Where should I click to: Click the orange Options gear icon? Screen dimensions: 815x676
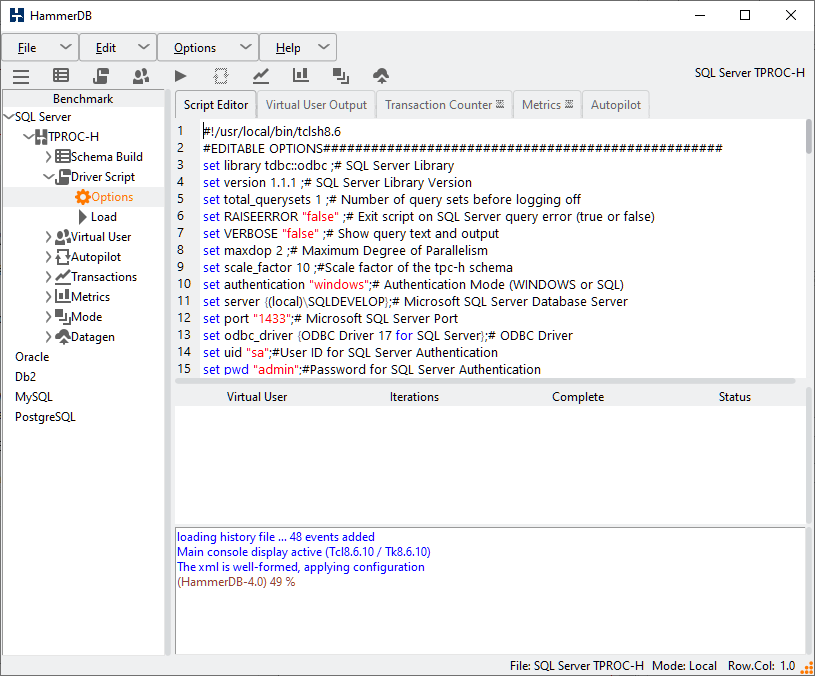tap(82, 197)
